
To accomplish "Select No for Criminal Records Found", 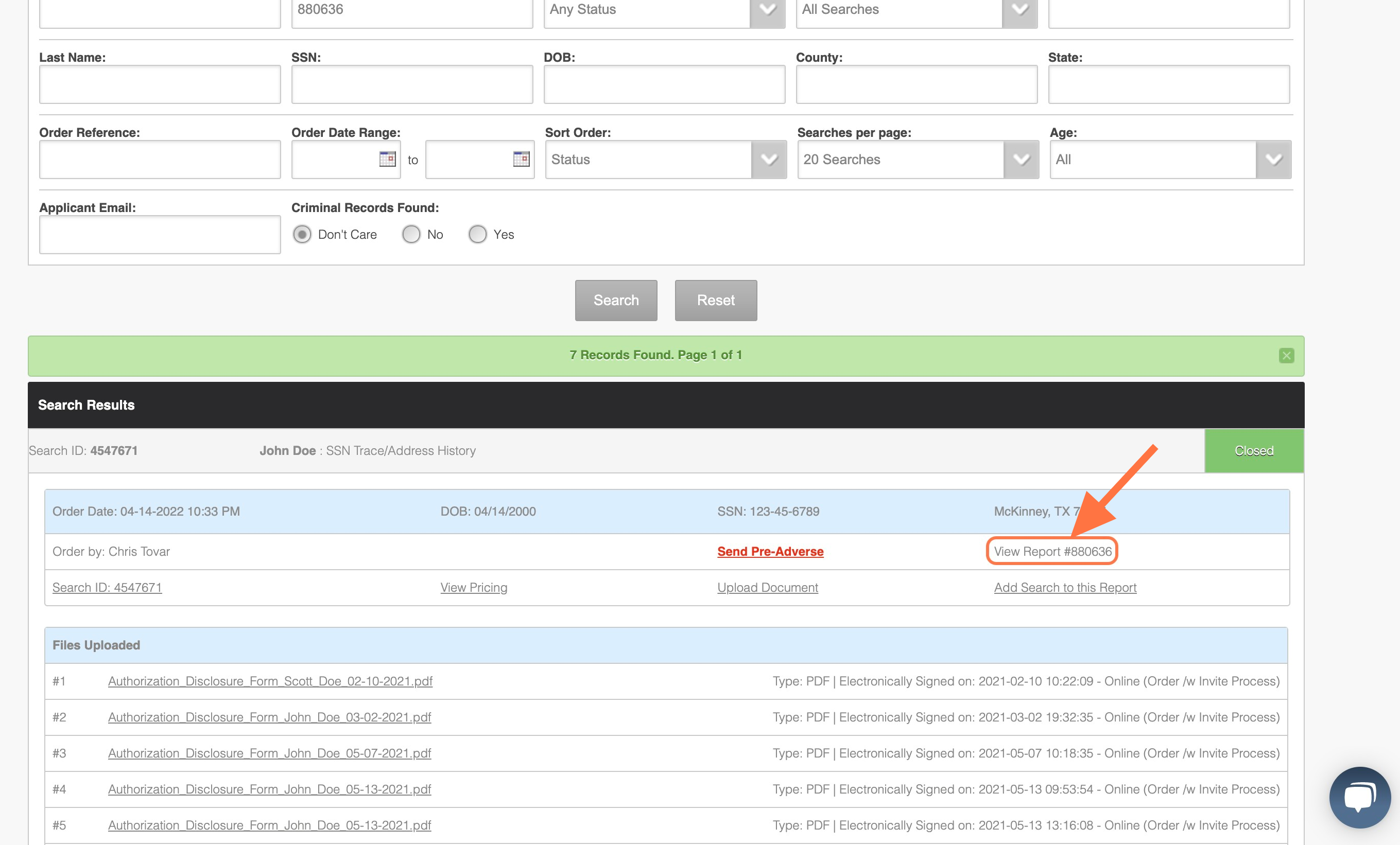I will pyautogui.click(x=411, y=235).
